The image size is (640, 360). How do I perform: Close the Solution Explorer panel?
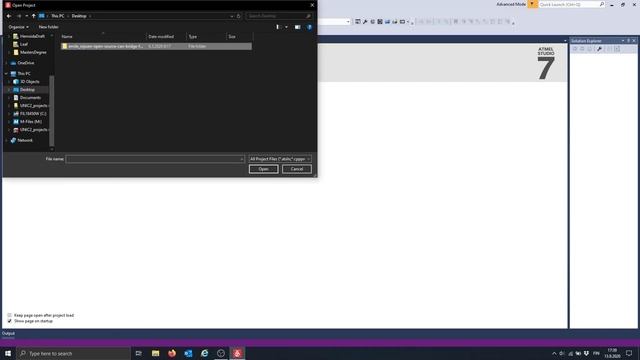click(x=634, y=41)
